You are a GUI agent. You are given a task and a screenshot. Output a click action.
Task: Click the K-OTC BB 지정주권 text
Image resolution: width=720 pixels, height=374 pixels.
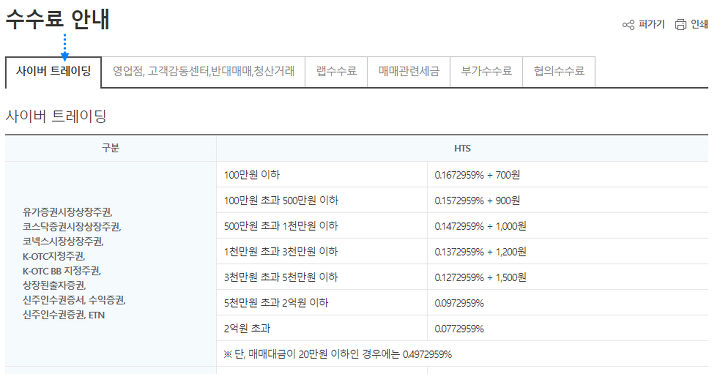pyautogui.click(x=62, y=271)
